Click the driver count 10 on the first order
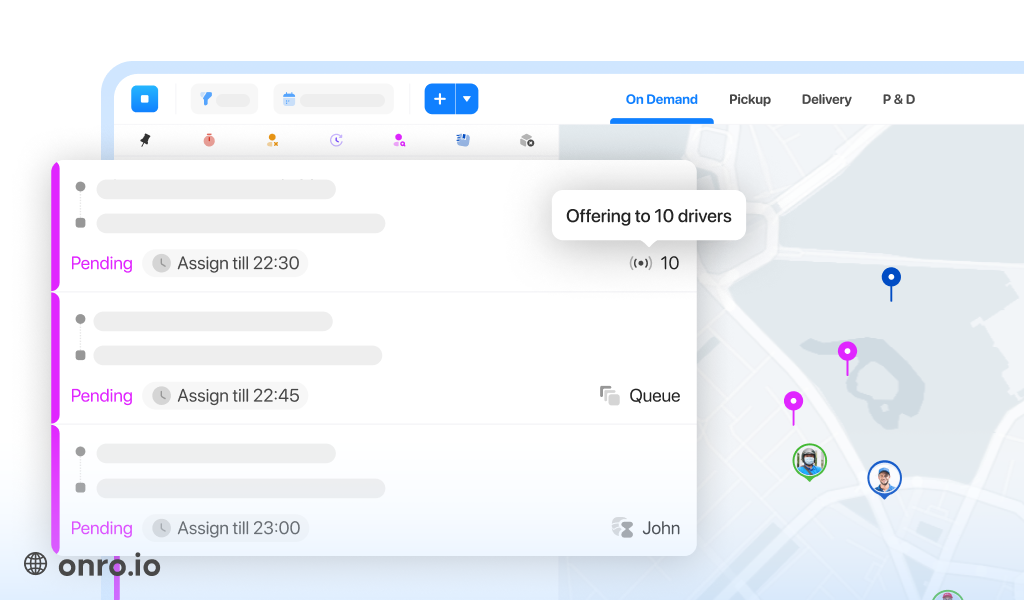The height and width of the screenshot is (600, 1024). click(x=669, y=263)
